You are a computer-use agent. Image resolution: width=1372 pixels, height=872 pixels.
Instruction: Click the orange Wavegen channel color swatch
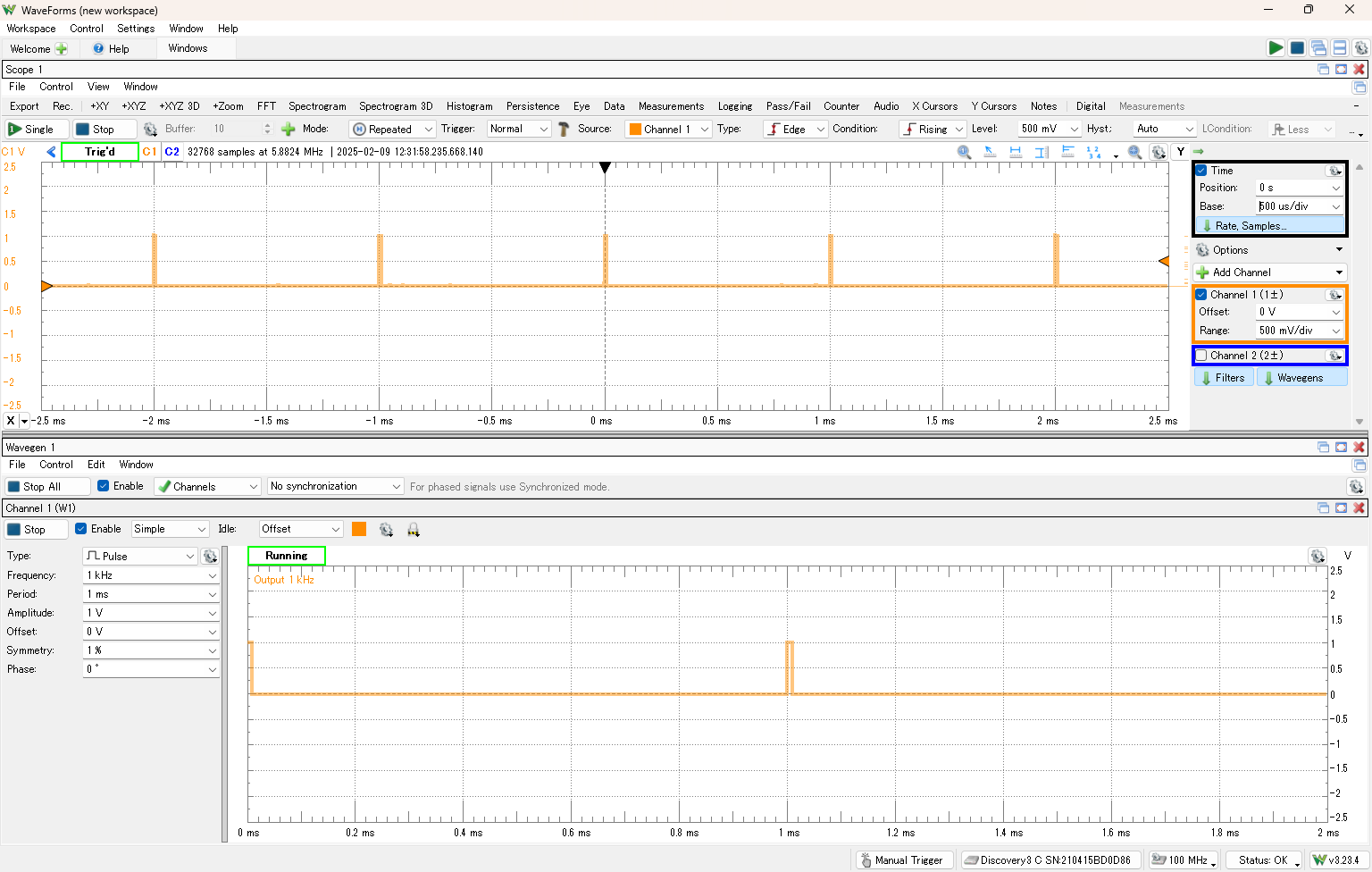pos(359,529)
